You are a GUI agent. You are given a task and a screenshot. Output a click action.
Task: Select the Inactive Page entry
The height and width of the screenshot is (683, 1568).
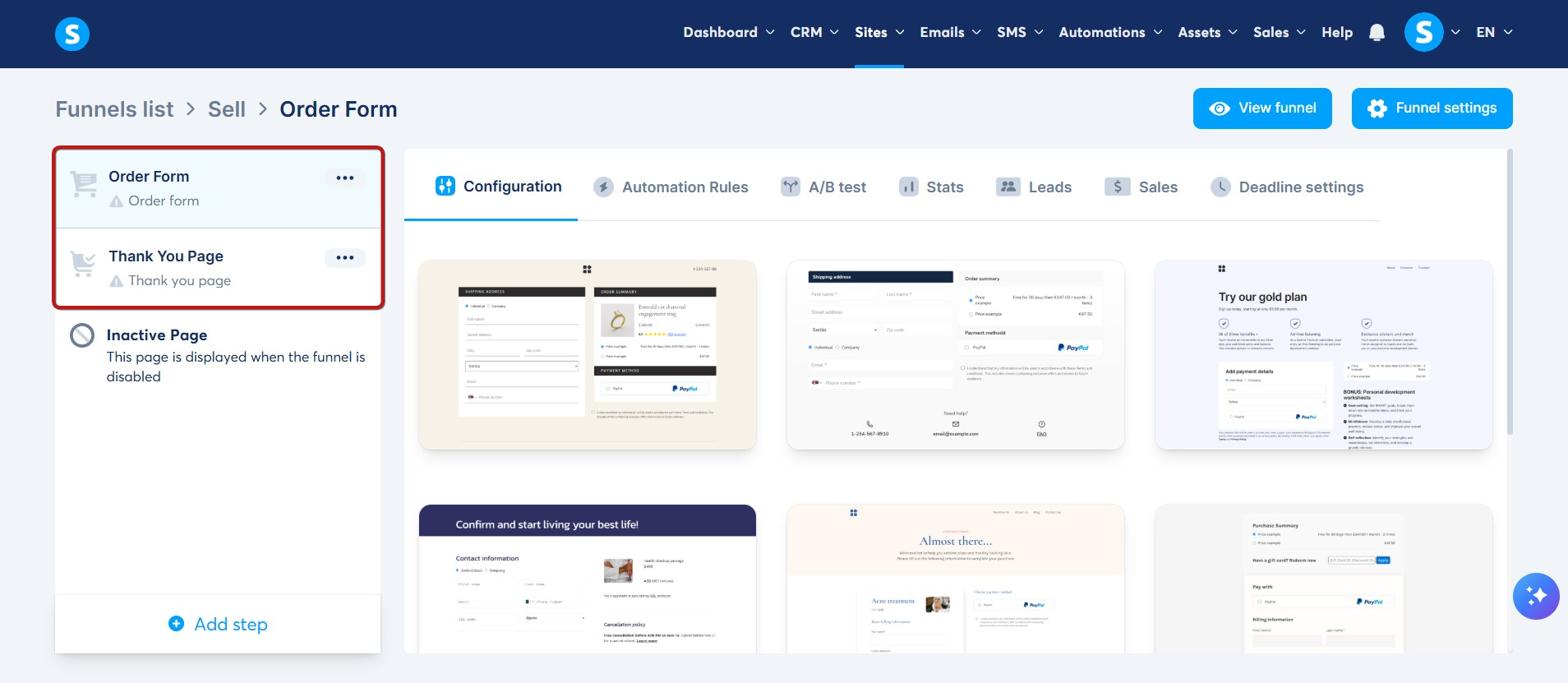[x=218, y=355]
